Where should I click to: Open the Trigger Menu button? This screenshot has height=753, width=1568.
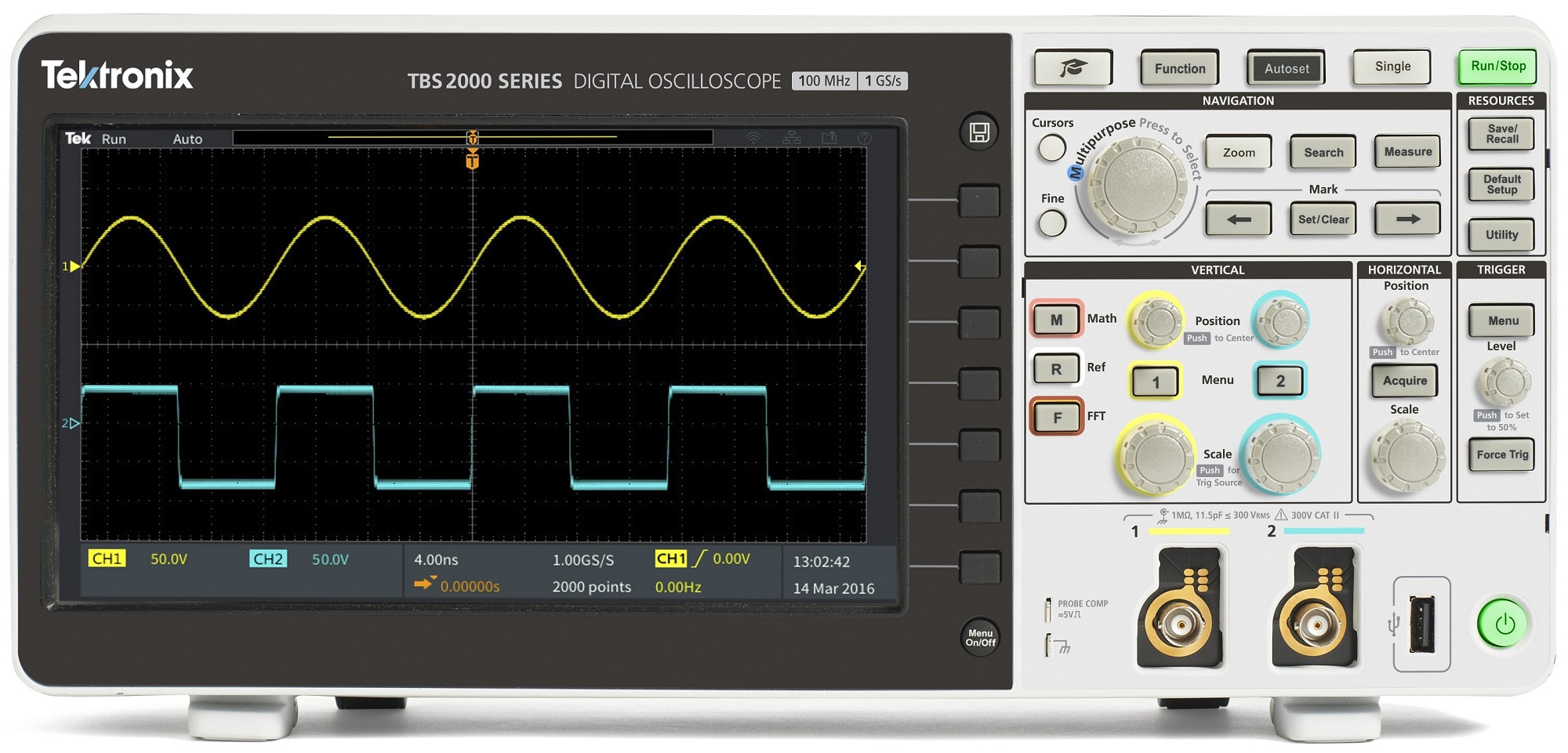click(1501, 320)
